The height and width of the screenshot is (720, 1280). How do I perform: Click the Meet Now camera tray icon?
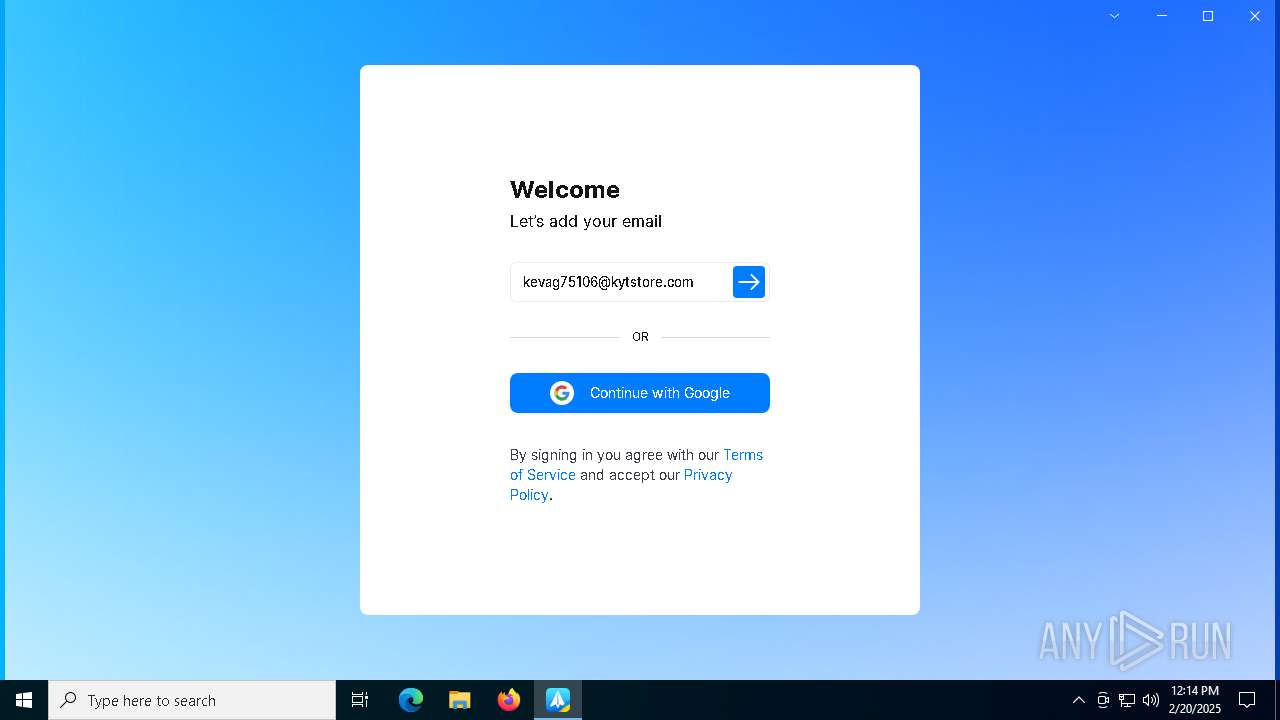pyautogui.click(x=1103, y=700)
